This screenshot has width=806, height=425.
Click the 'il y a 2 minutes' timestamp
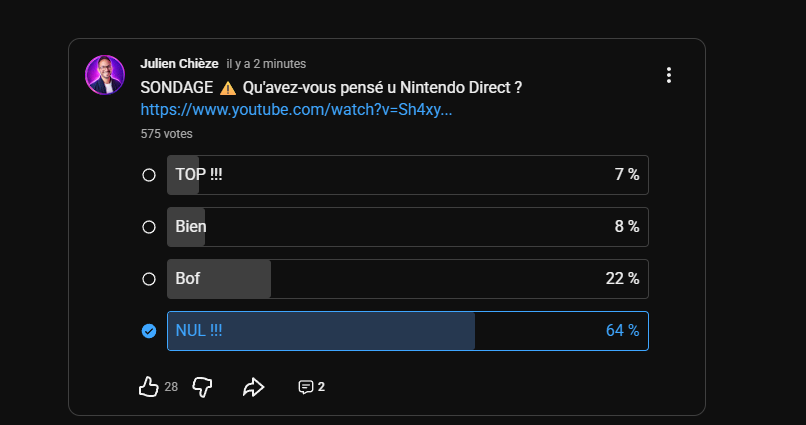click(x=266, y=64)
